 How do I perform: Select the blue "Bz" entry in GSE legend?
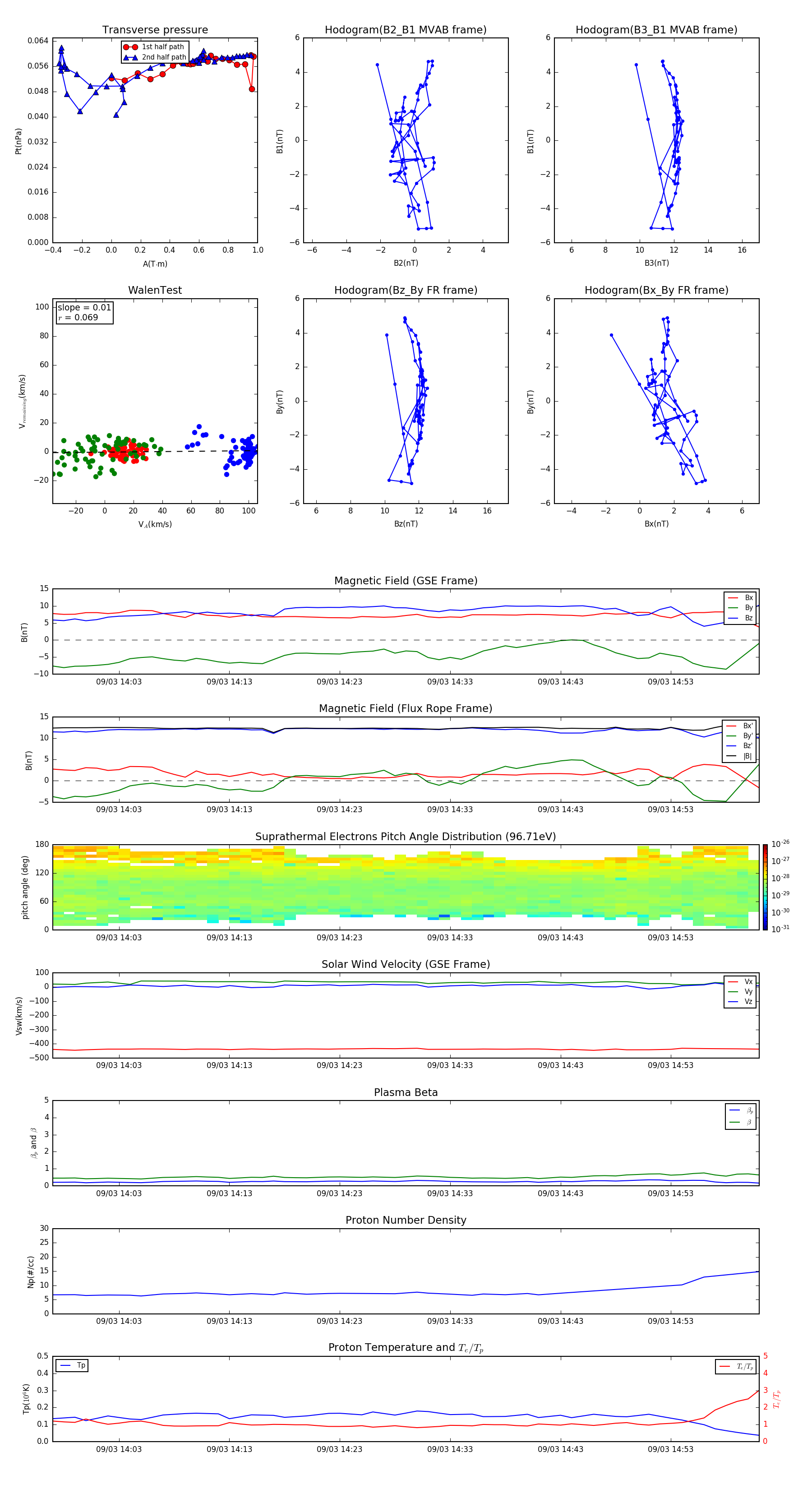click(740, 618)
